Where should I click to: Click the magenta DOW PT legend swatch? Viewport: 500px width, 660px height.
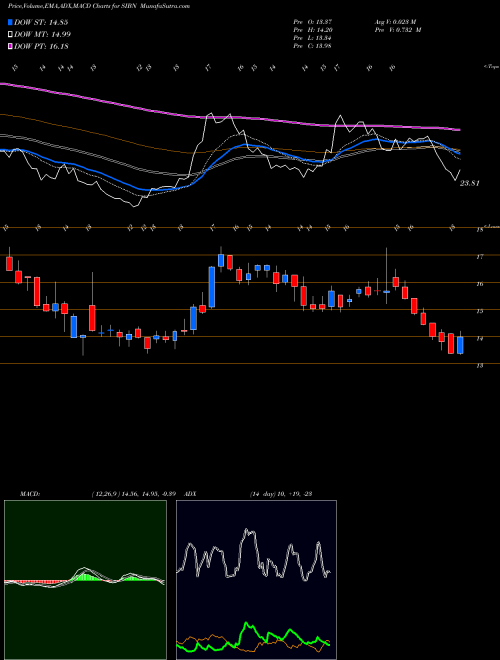11,46
